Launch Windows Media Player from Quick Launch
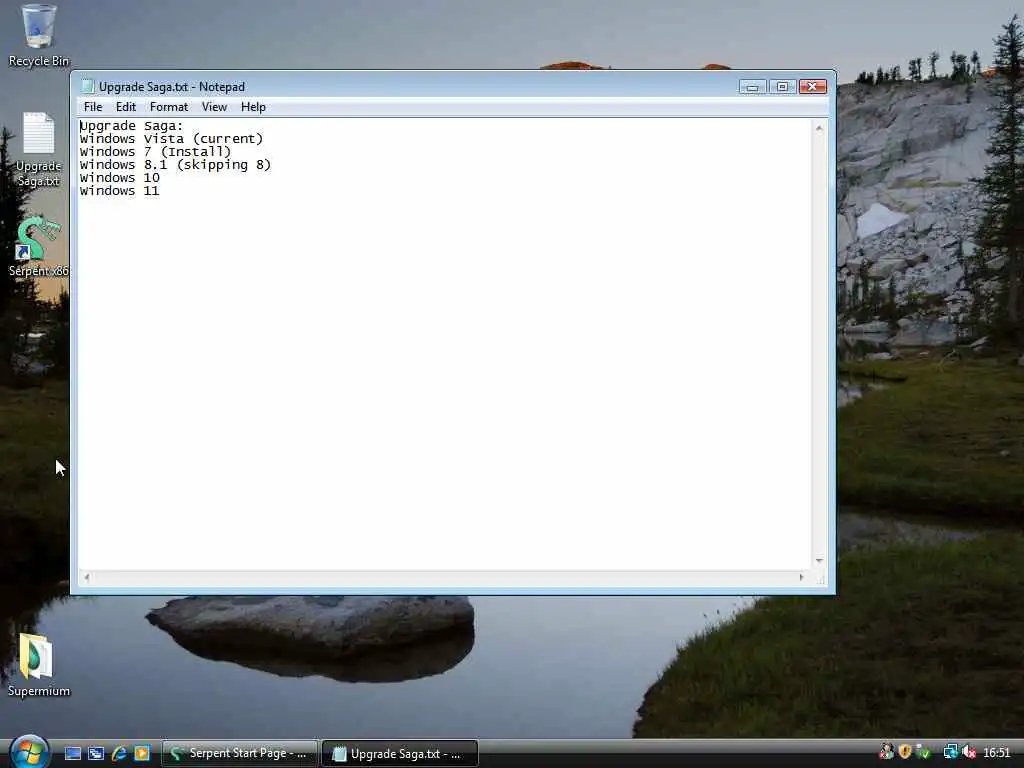This screenshot has height=768, width=1024. coord(142,754)
